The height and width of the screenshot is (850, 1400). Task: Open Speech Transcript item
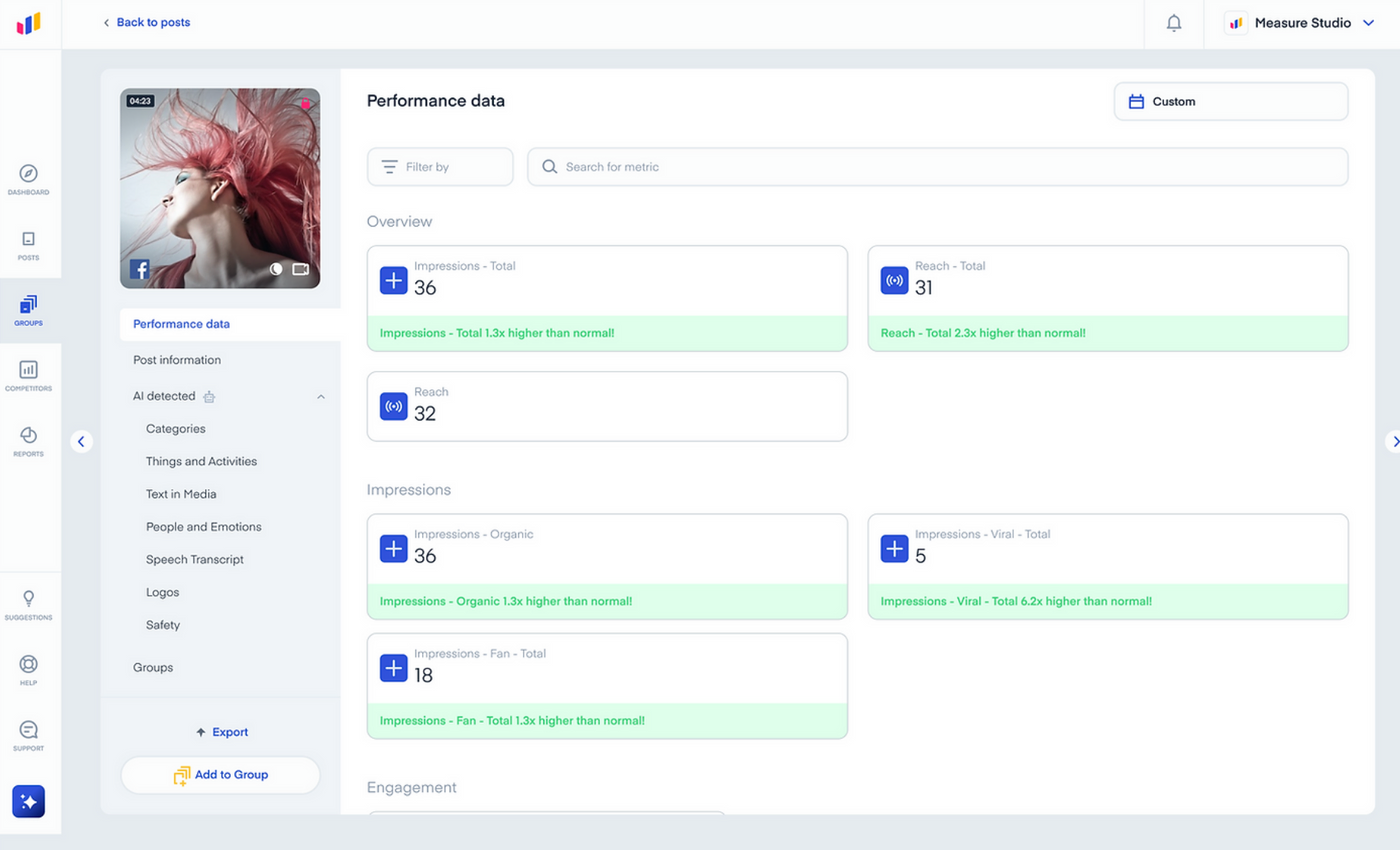tap(195, 560)
